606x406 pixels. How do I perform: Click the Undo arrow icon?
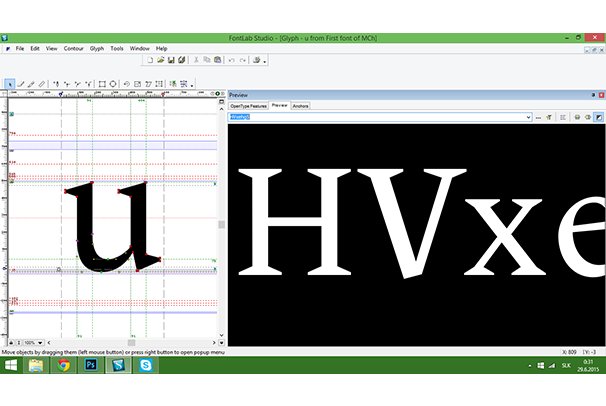231,60
